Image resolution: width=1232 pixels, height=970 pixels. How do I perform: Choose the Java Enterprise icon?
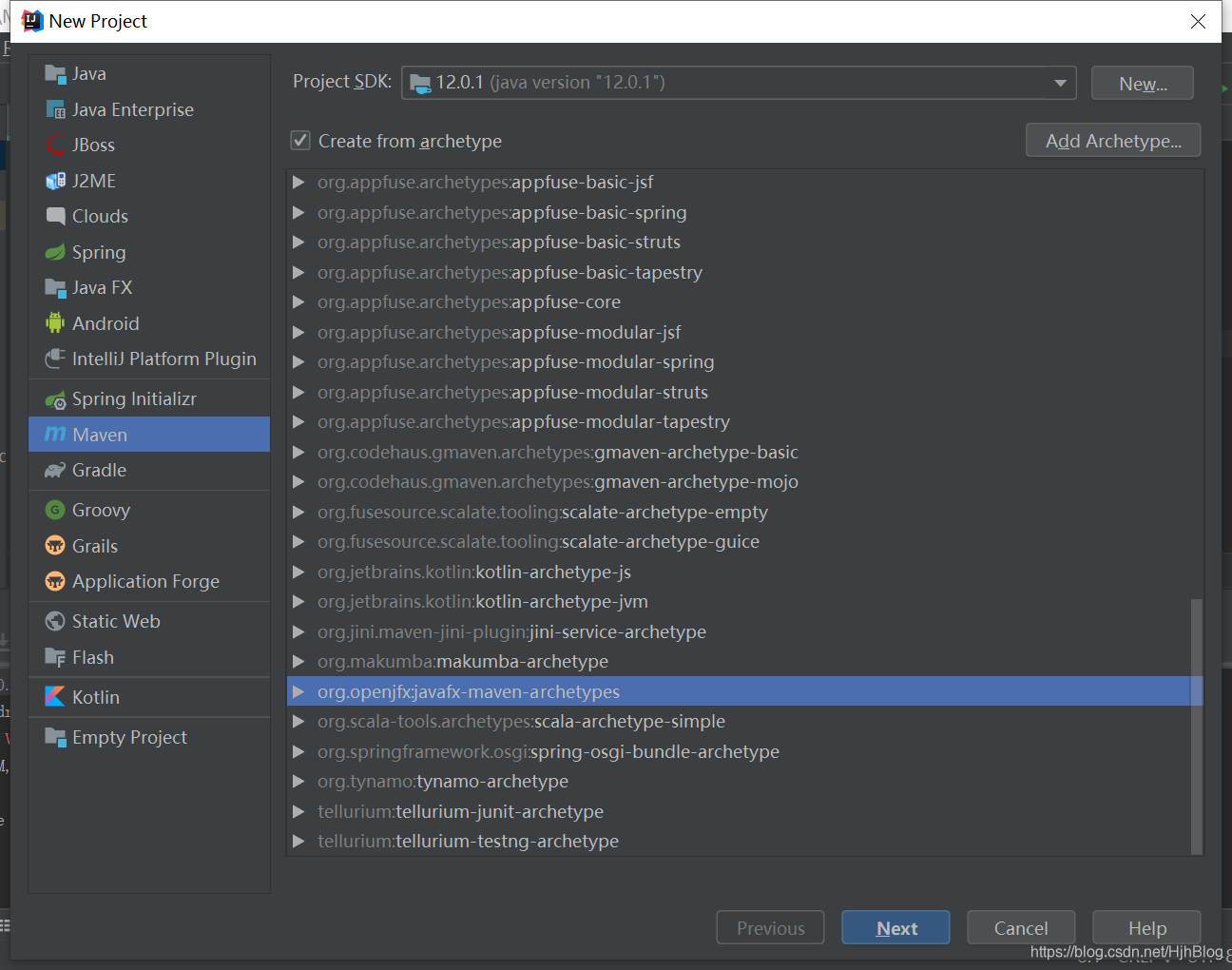[x=55, y=110]
